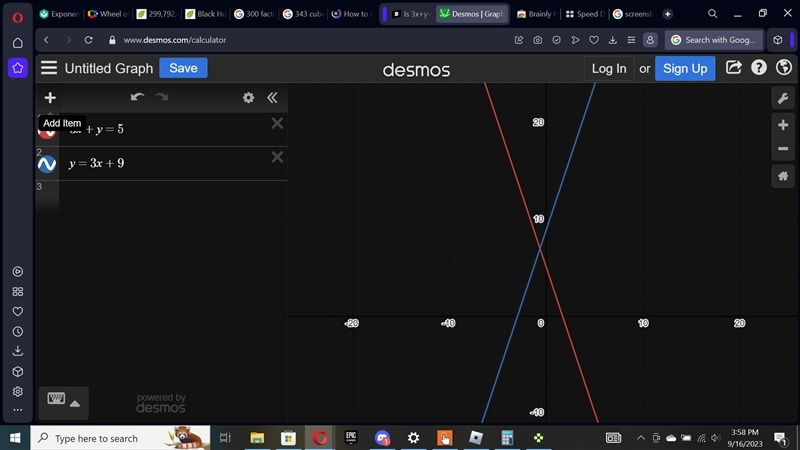Click the Save button
This screenshot has height=450, width=800.
coord(183,68)
